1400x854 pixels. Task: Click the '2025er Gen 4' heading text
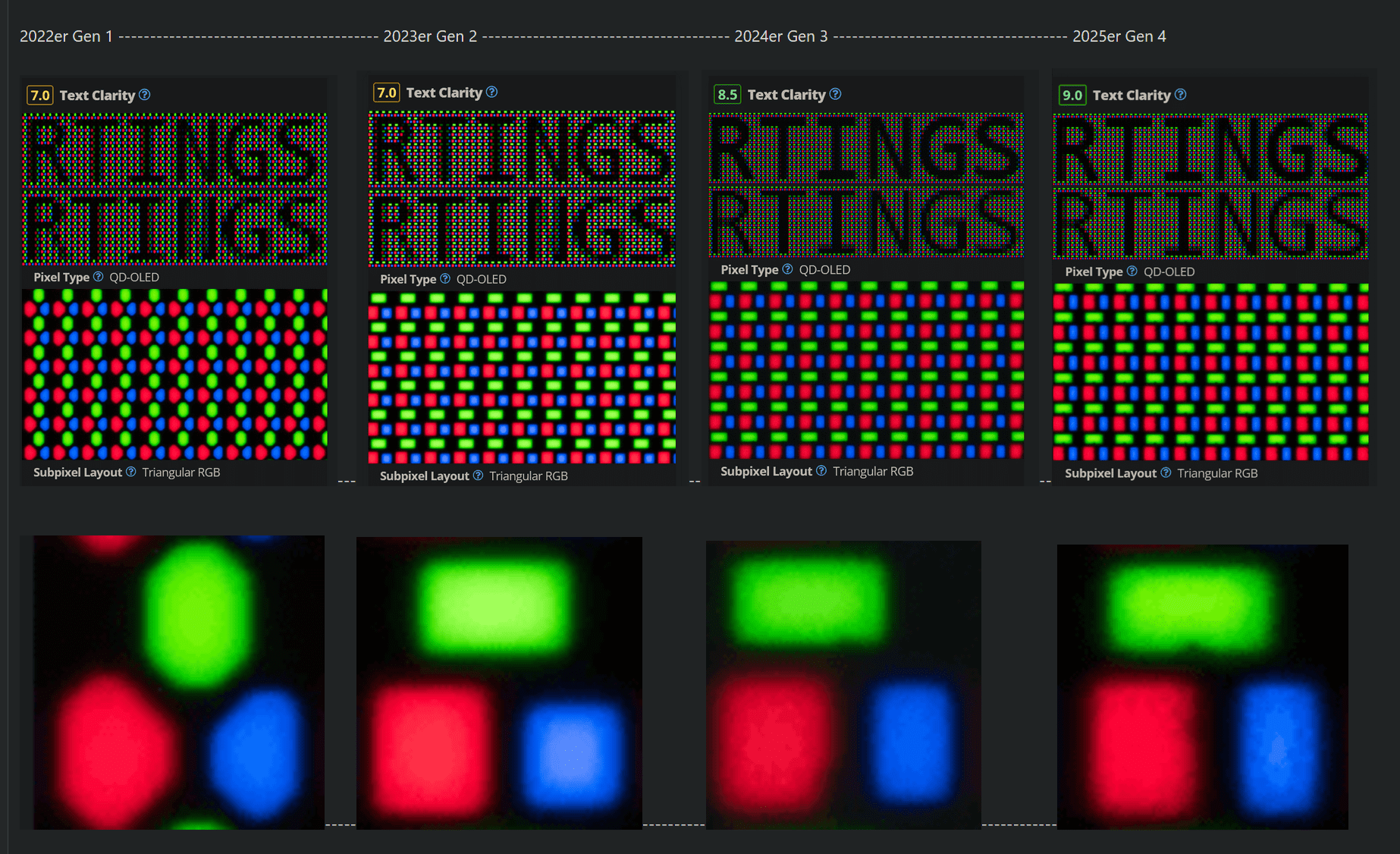(x=1119, y=36)
